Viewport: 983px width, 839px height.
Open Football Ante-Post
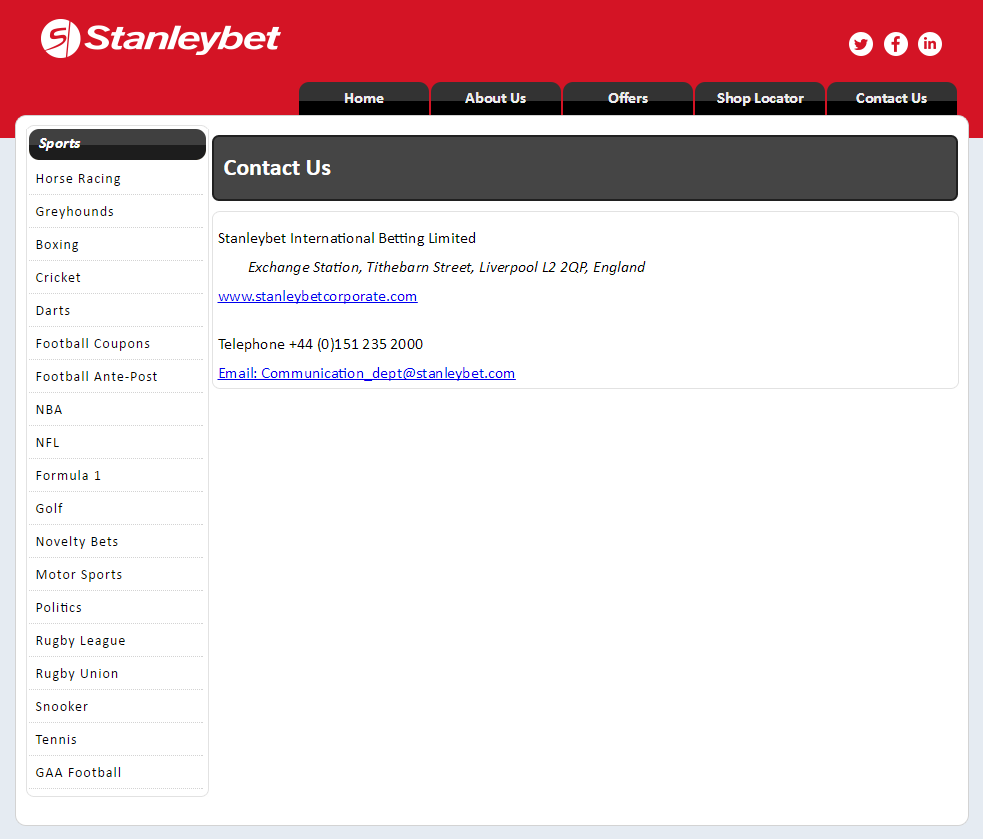point(116,377)
